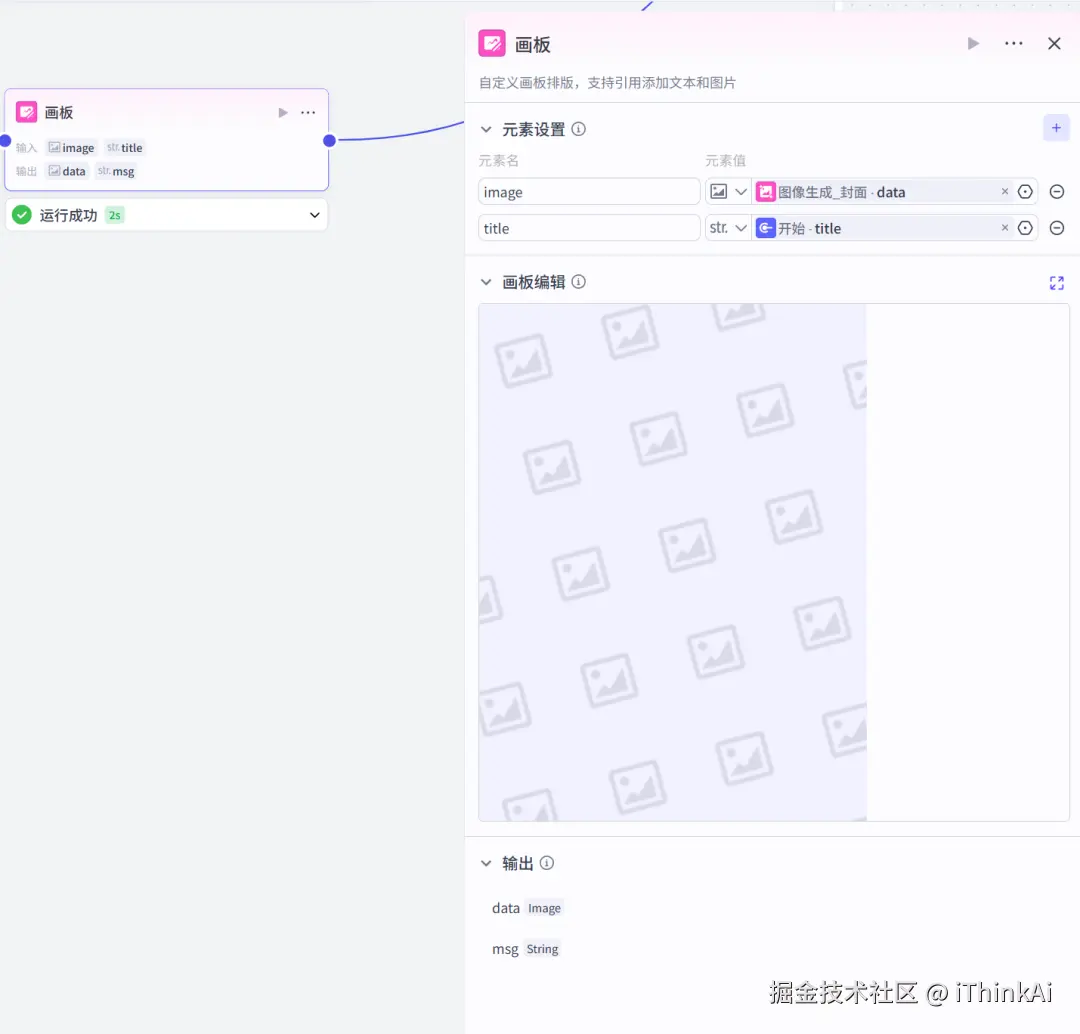Click the minus icon to delete title element
This screenshot has height=1034, width=1080.
1057,227
